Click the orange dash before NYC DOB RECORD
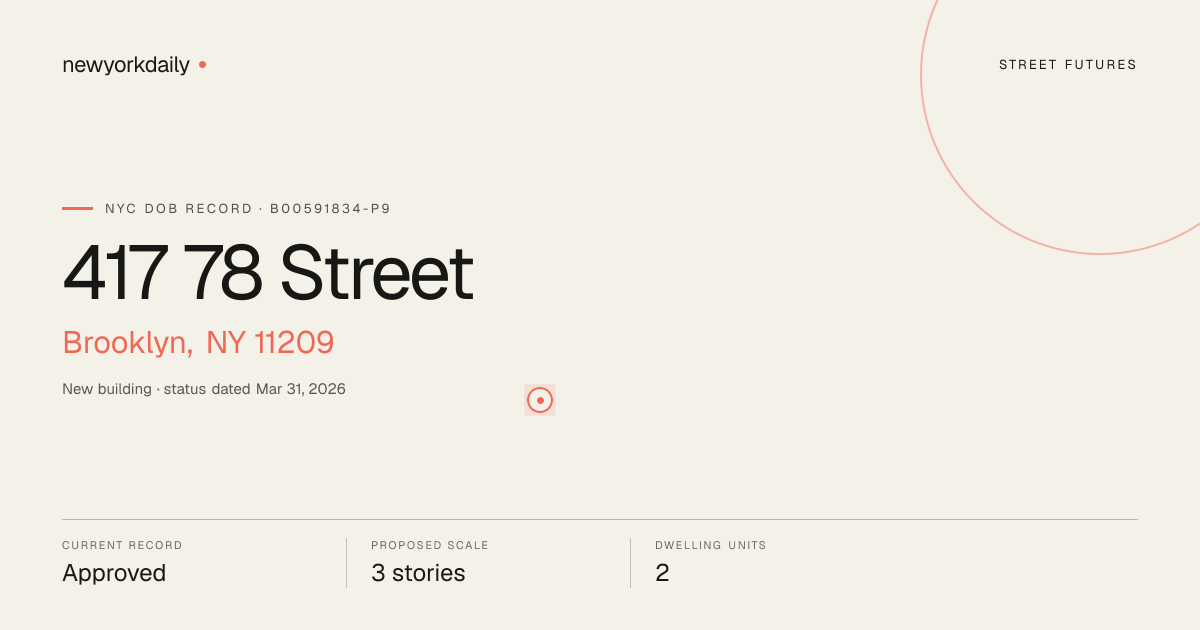 click(x=77, y=209)
